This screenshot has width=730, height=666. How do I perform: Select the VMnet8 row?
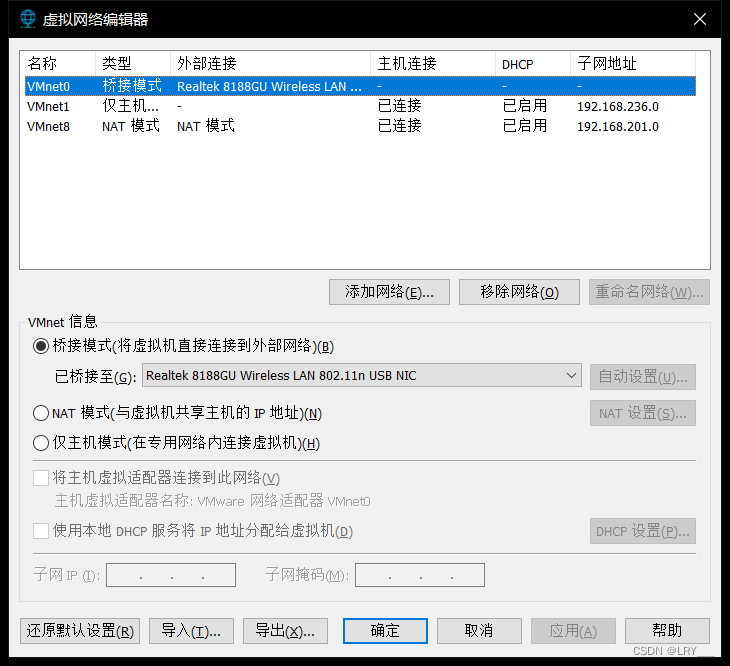(x=360, y=127)
